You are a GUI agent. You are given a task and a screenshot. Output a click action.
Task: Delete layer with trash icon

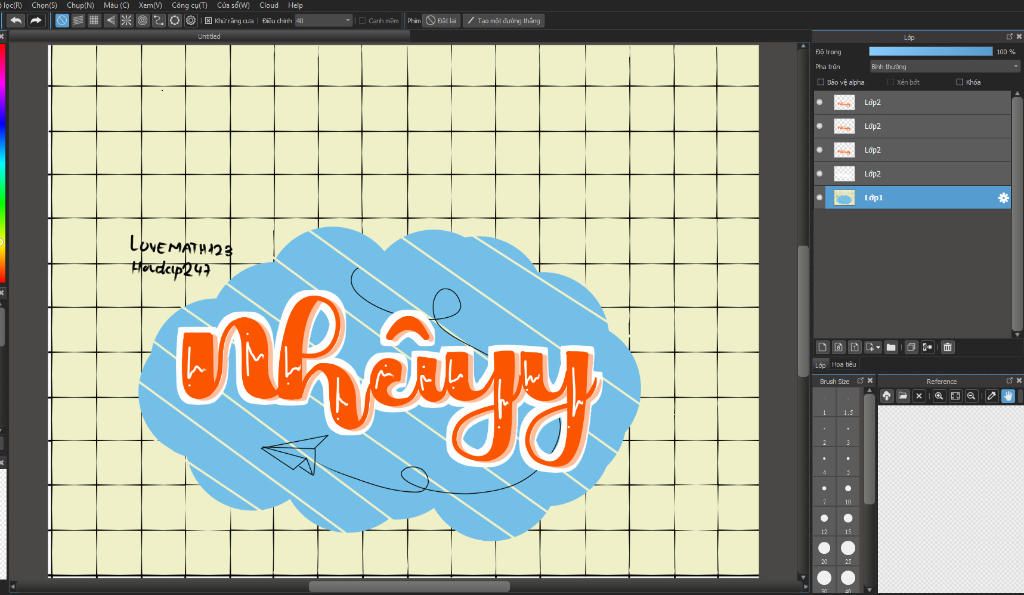click(948, 347)
